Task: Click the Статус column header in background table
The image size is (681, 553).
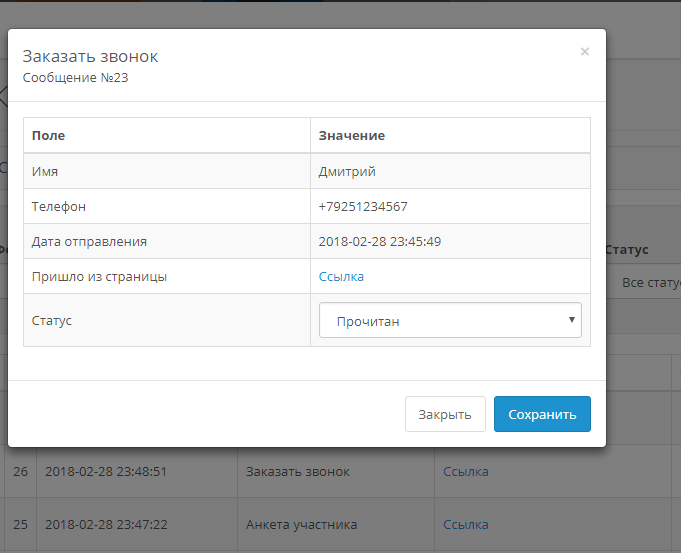Action: [627, 250]
